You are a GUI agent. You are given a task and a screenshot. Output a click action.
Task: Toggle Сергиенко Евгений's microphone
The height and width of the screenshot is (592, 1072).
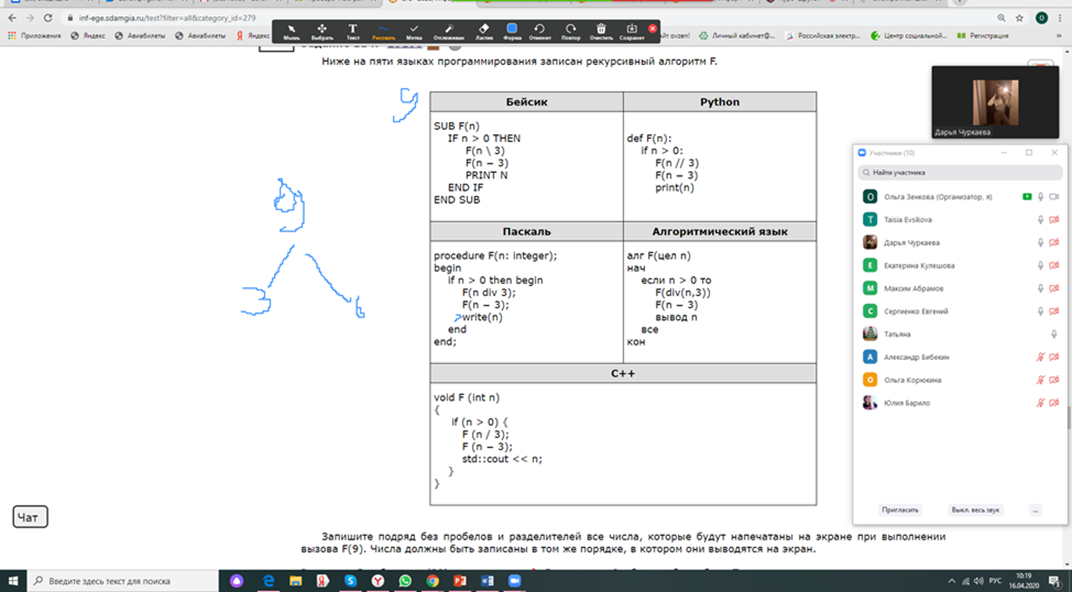[x=1041, y=311]
